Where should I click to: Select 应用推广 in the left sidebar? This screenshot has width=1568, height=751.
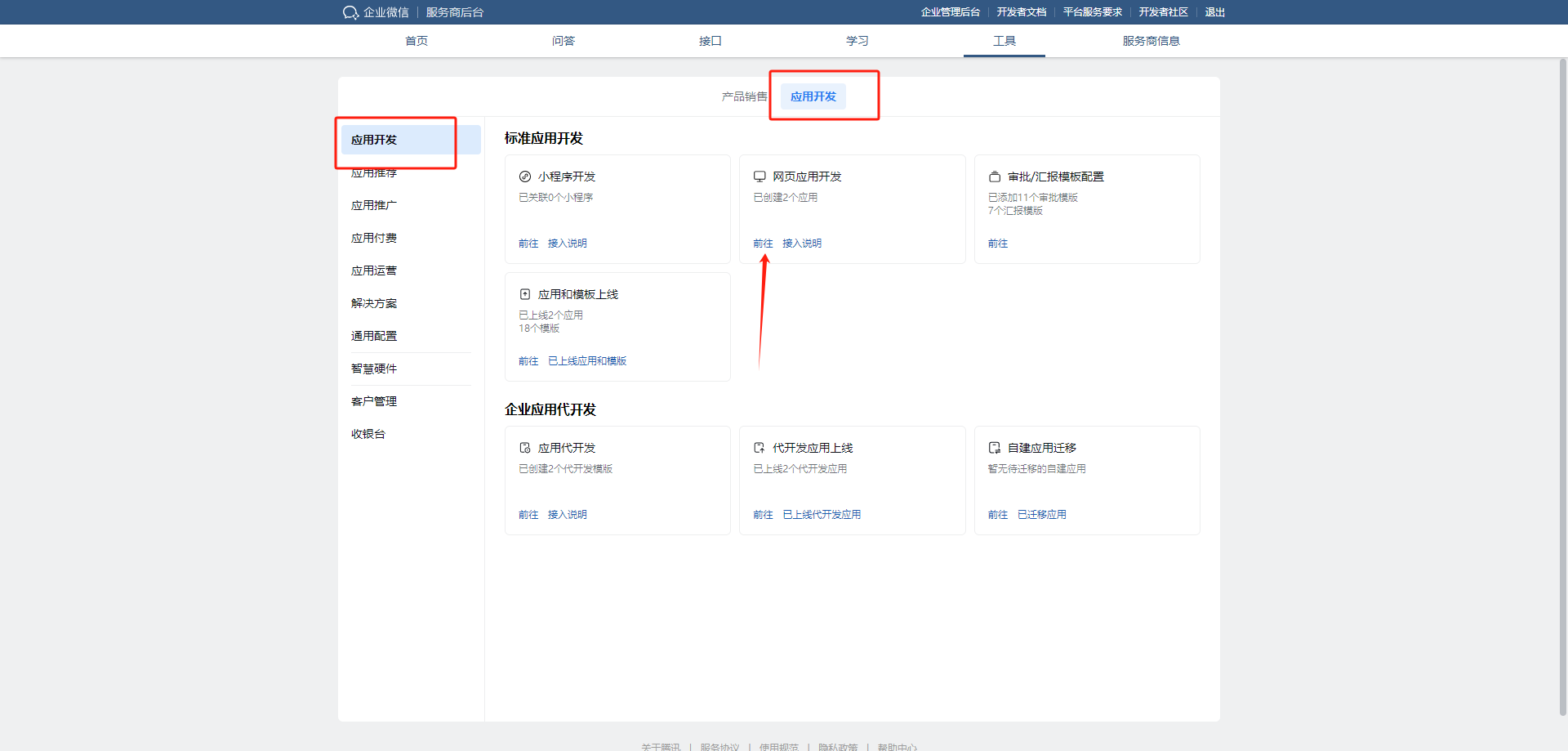coord(374,205)
